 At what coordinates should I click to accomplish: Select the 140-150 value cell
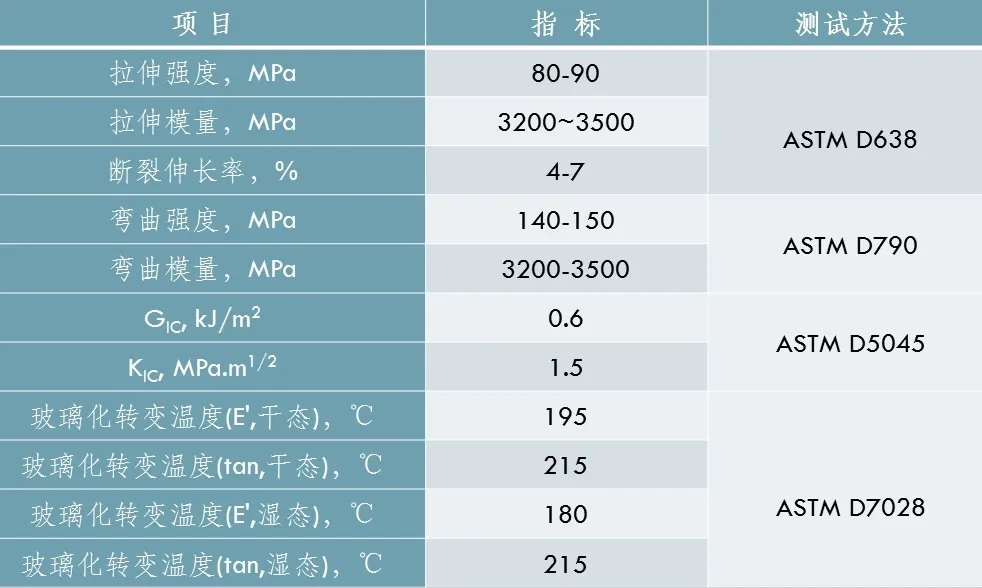pos(566,220)
